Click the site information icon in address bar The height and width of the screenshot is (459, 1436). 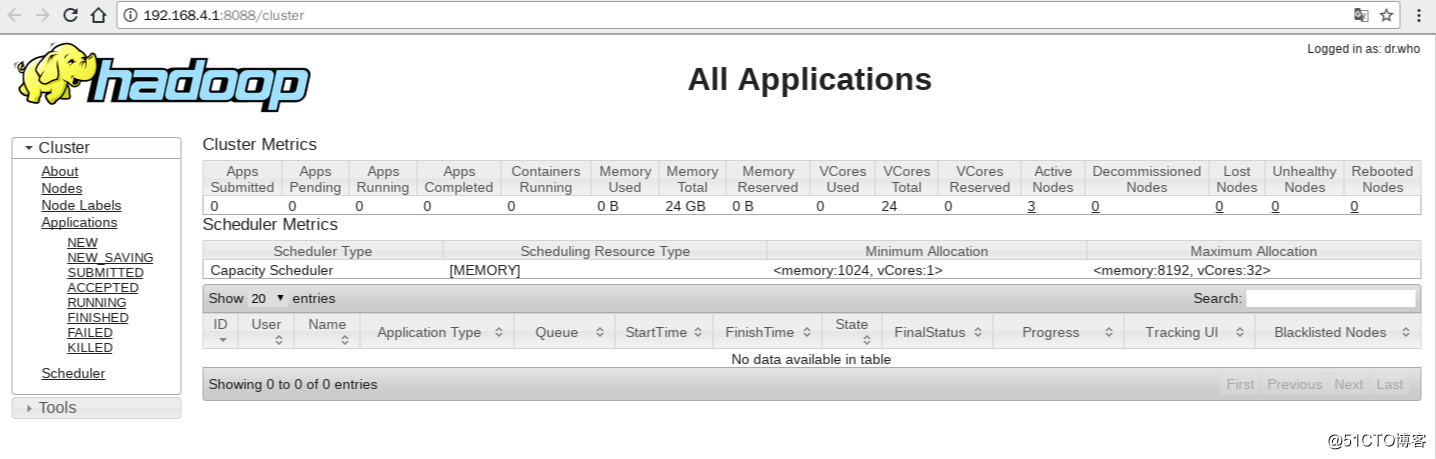(132, 15)
